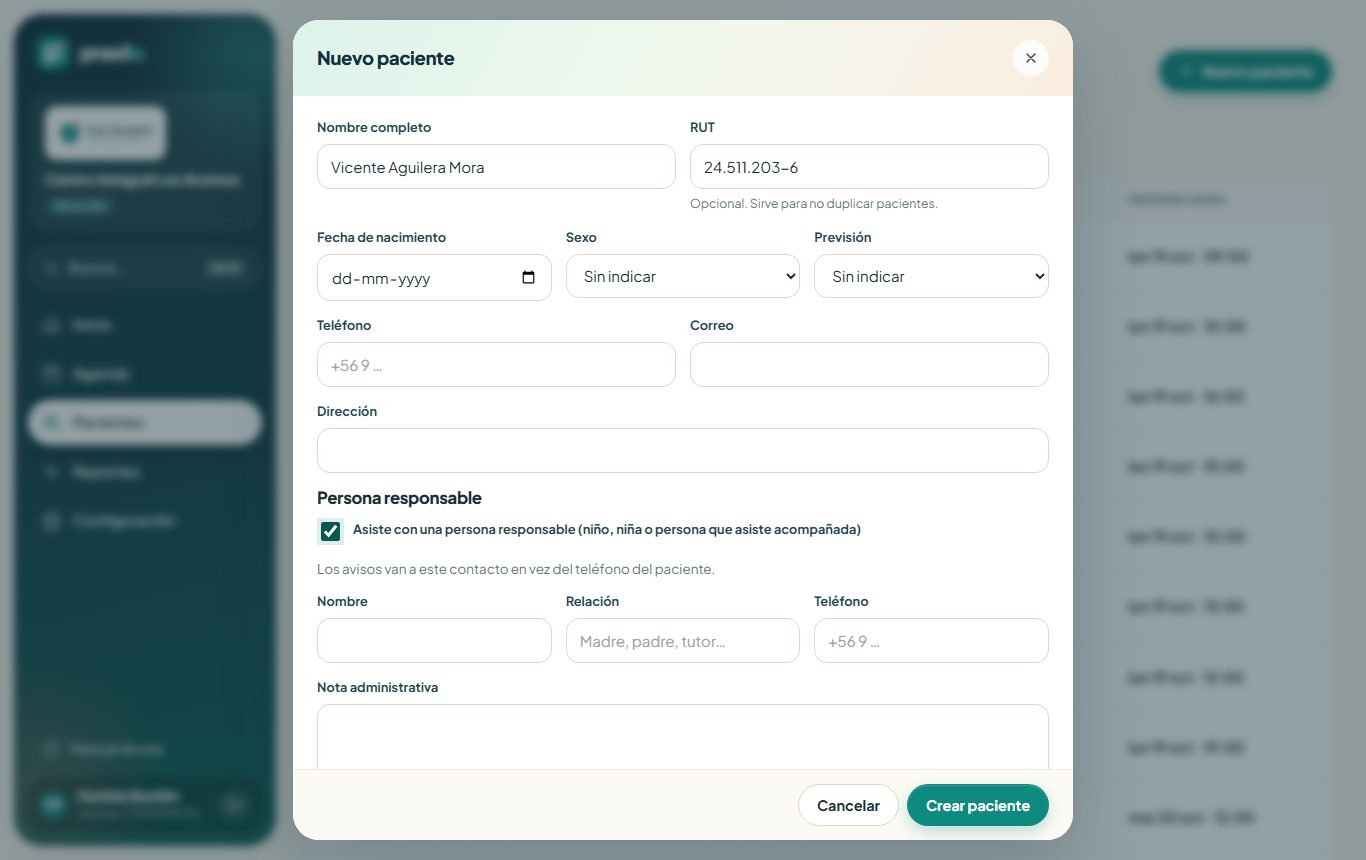Click Agenda in the blurred sidebar

145,374
